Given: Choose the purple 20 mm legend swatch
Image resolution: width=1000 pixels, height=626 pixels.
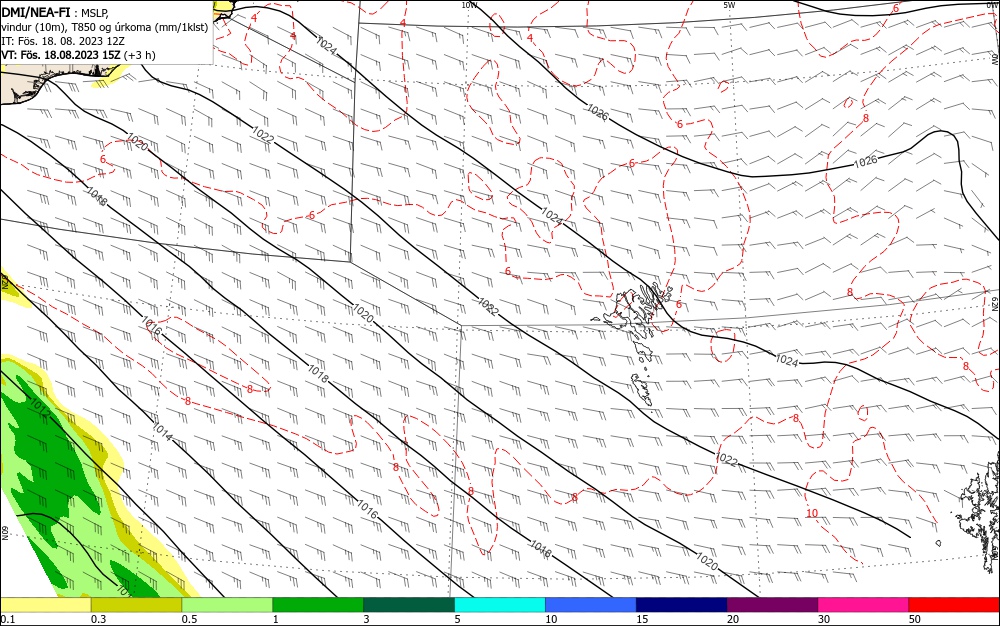Looking at the screenshot, I should coord(772,604).
